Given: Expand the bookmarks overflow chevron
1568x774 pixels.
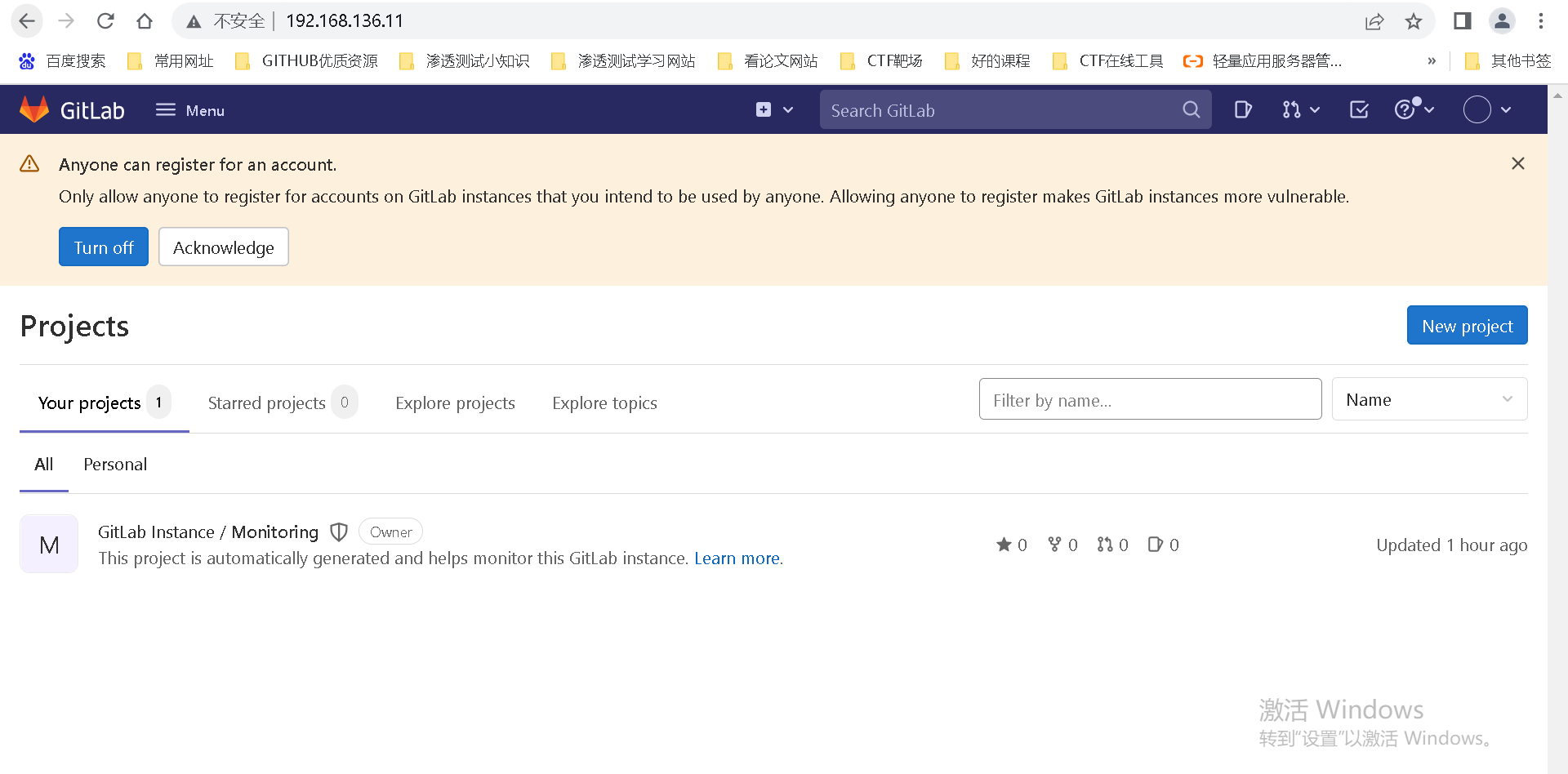Looking at the screenshot, I should 1432,61.
